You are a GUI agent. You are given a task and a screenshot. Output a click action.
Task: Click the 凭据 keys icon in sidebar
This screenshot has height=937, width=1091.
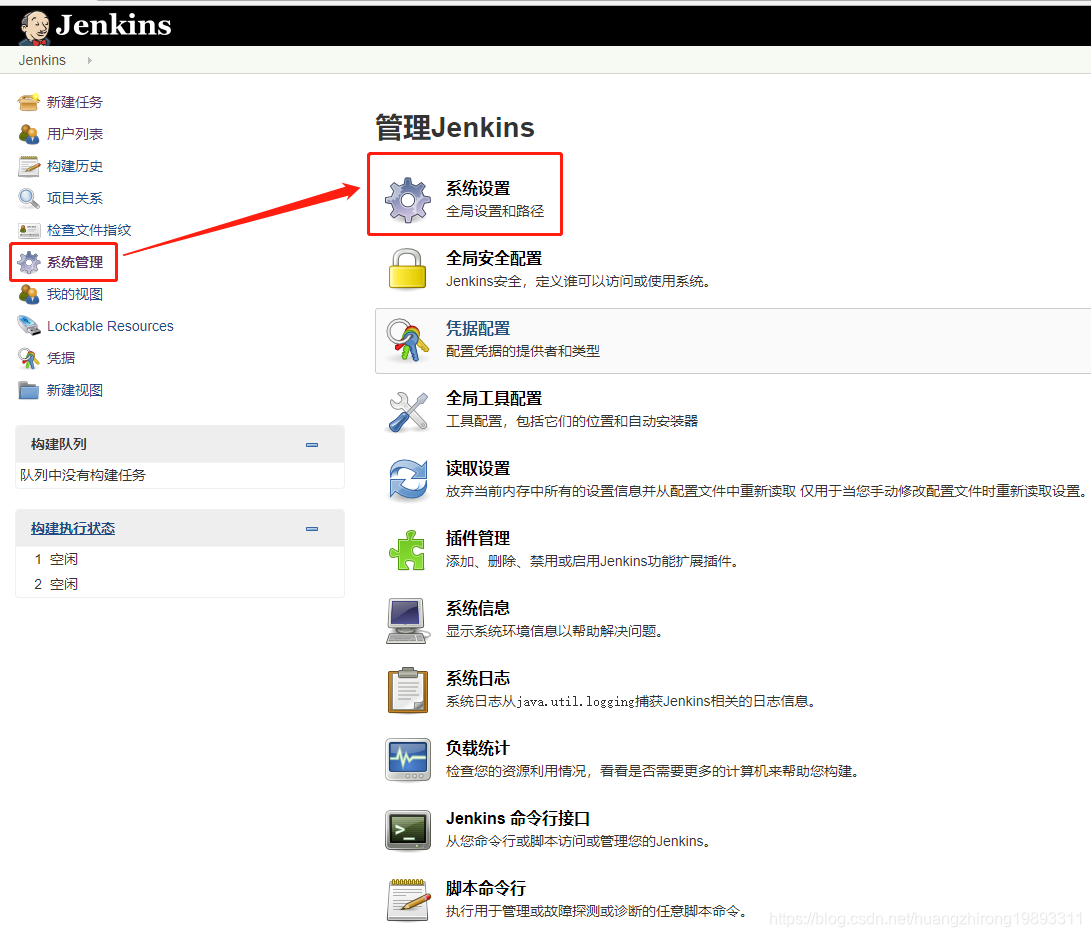29,358
